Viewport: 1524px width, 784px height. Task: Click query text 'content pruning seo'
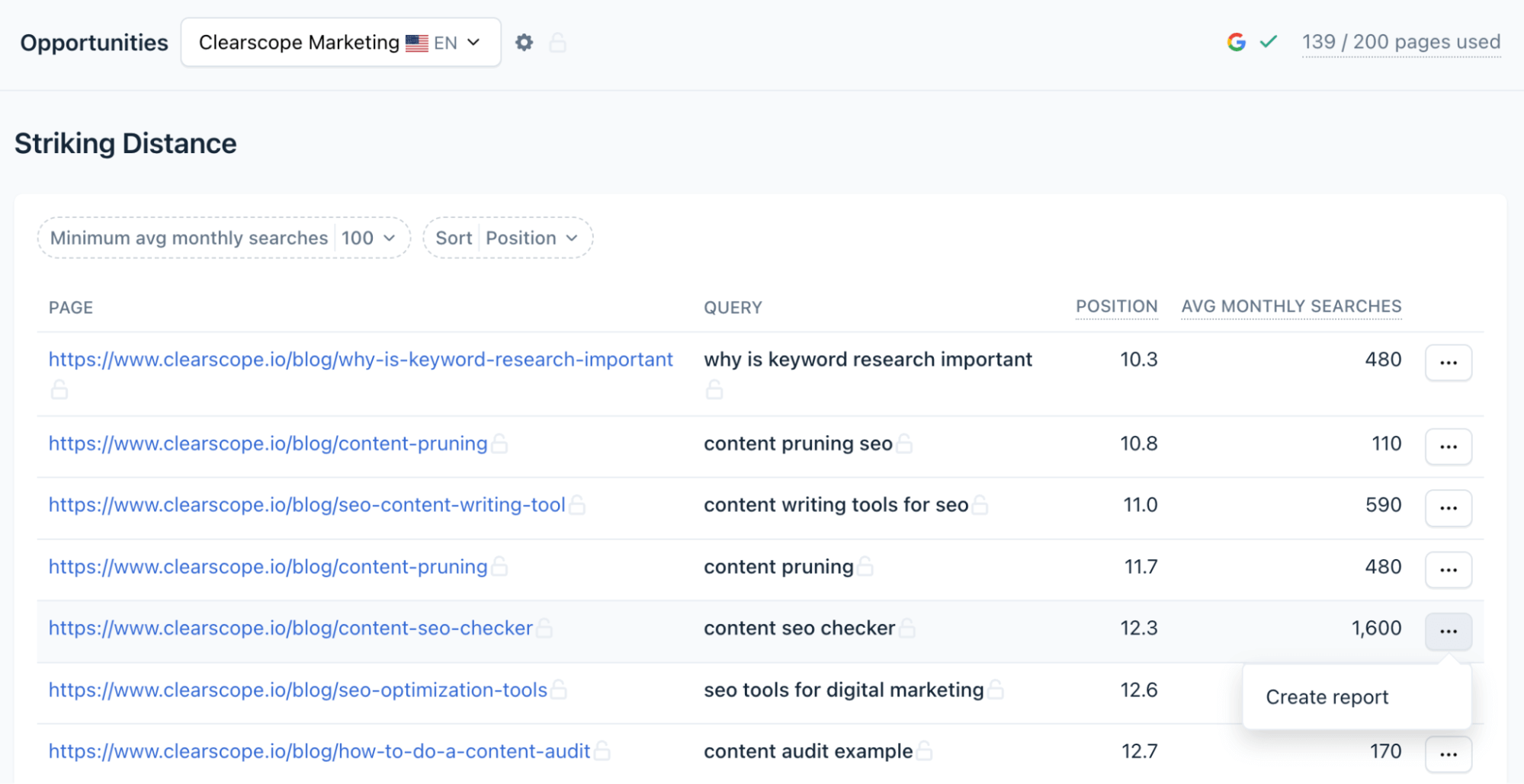coord(798,443)
